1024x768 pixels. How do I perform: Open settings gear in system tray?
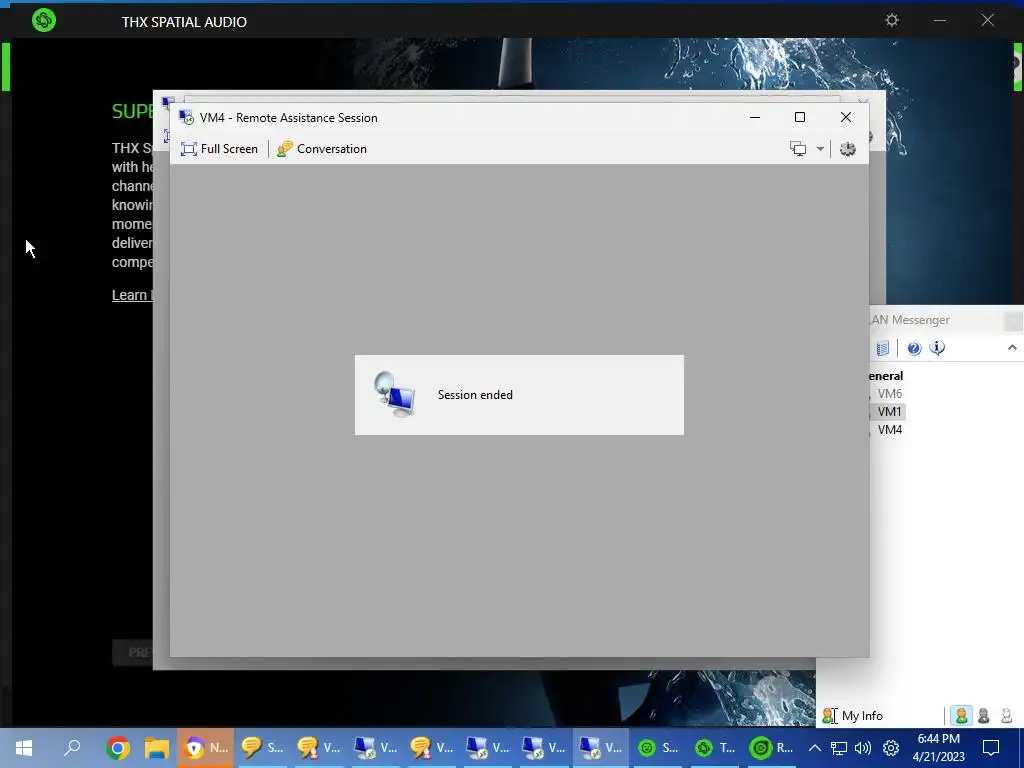(x=891, y=748)
